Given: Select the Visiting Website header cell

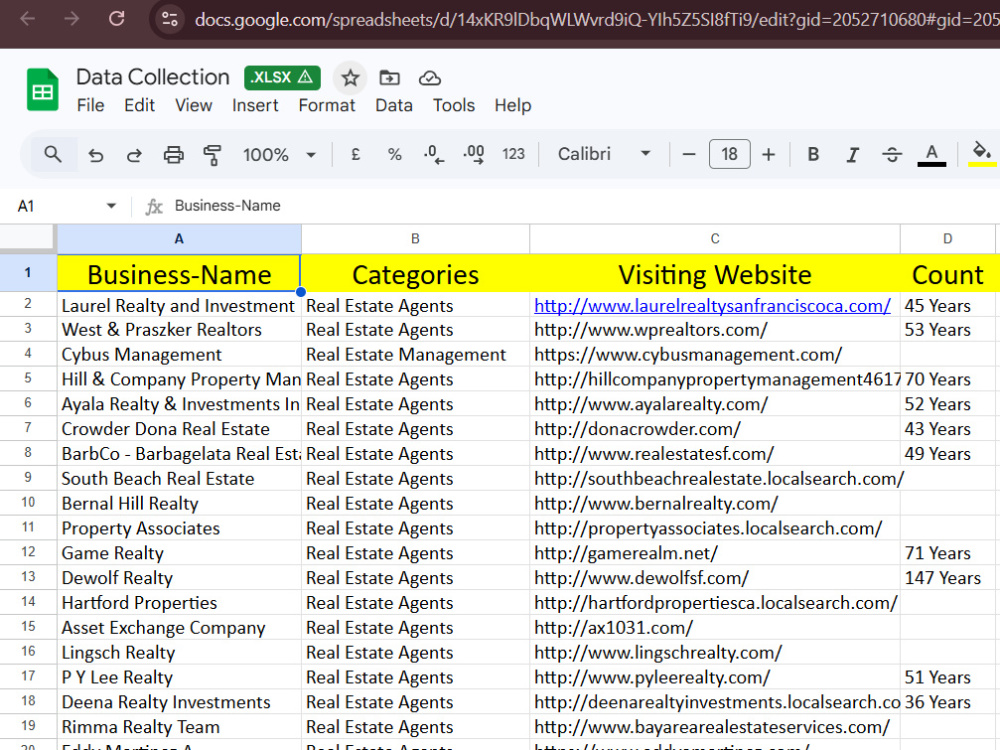Looking at the screenshot, I should pyautogui.click(x=715, y=274).
